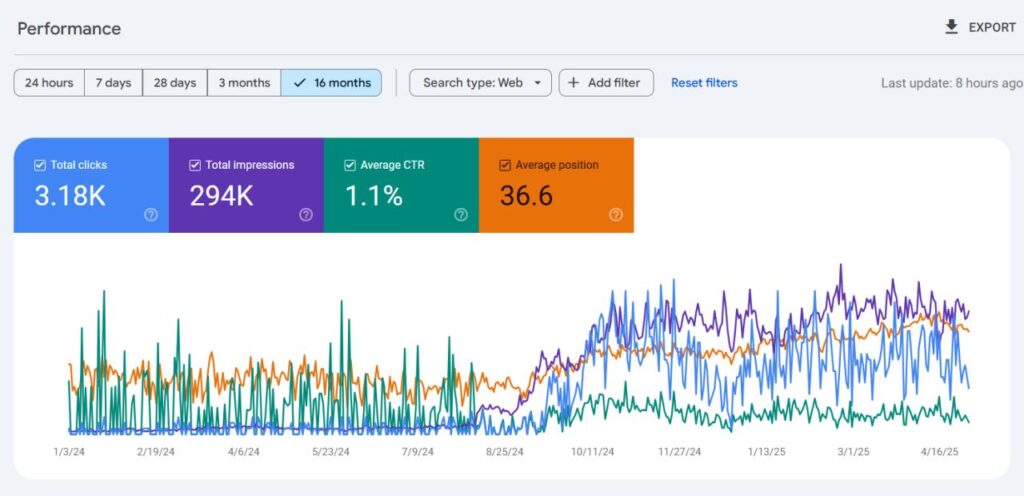
Task: Switch to the 28 days range
Action: coord(175,83)
